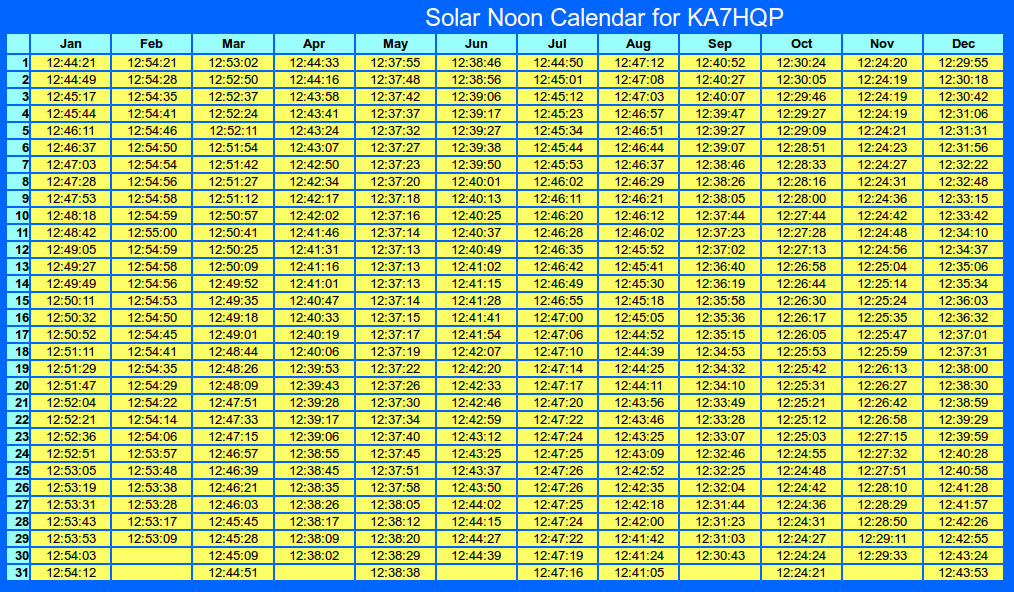
Task: Select the Aug column header
Action: pos(638,44)
